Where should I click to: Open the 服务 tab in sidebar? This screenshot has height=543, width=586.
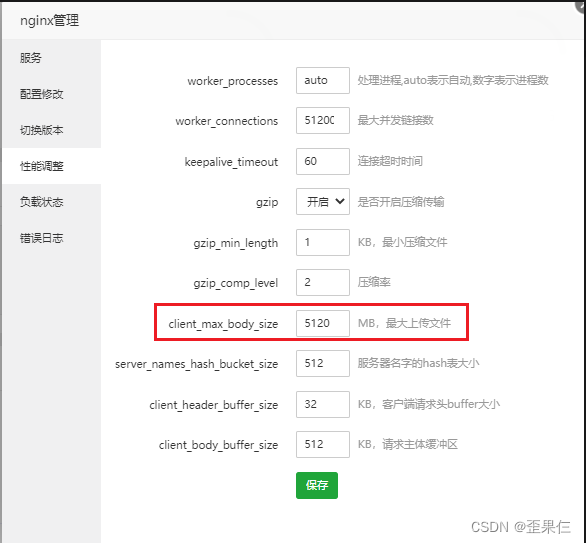[52, 58]
